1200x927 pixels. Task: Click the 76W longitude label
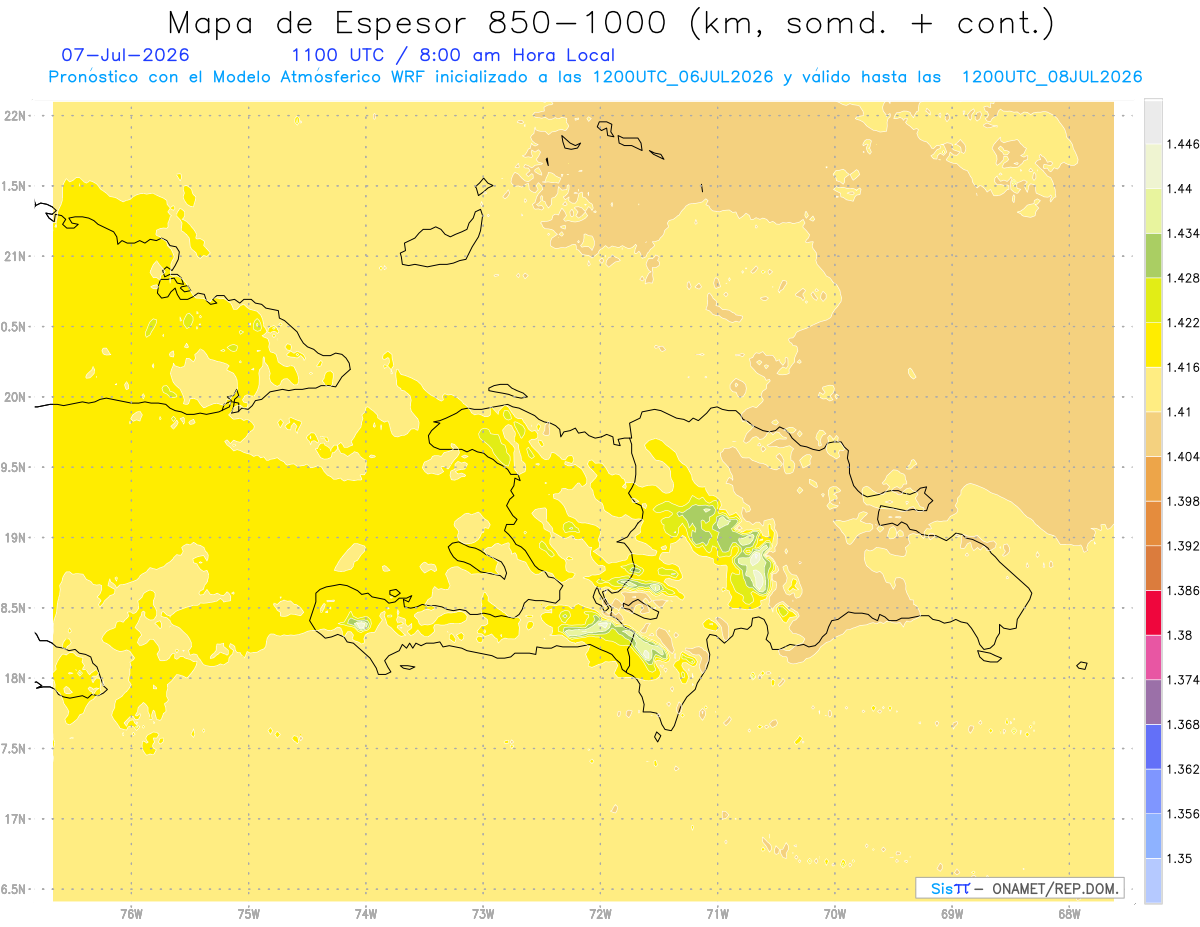tap(131, 913)
